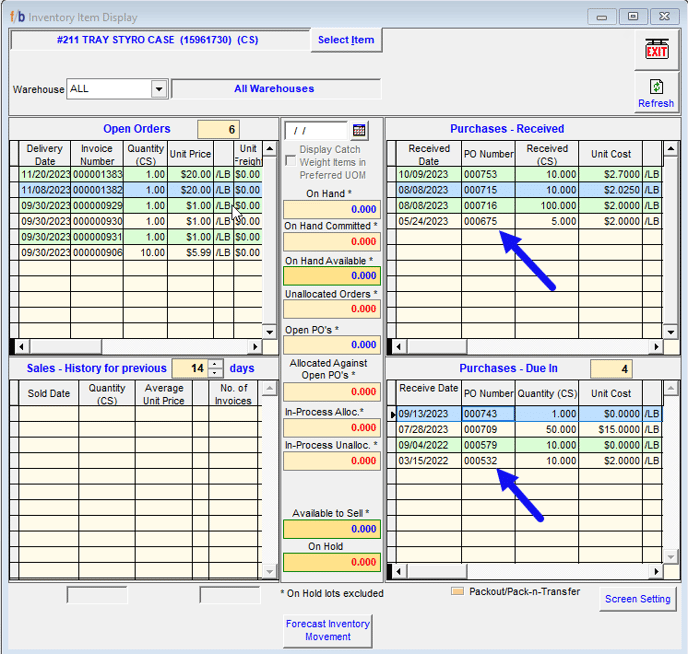Select PO Number 000532 in Purchases Due In

pos(488,461)
